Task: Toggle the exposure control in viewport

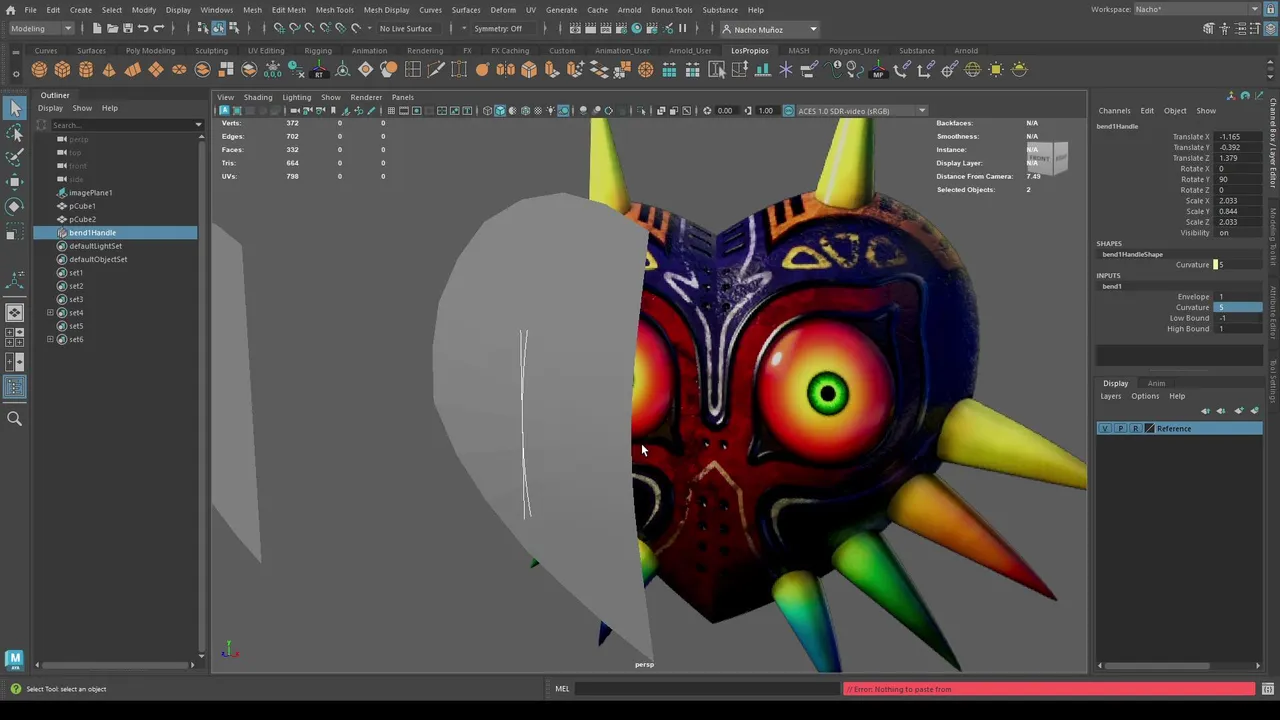Action: (x=708, y=111)
